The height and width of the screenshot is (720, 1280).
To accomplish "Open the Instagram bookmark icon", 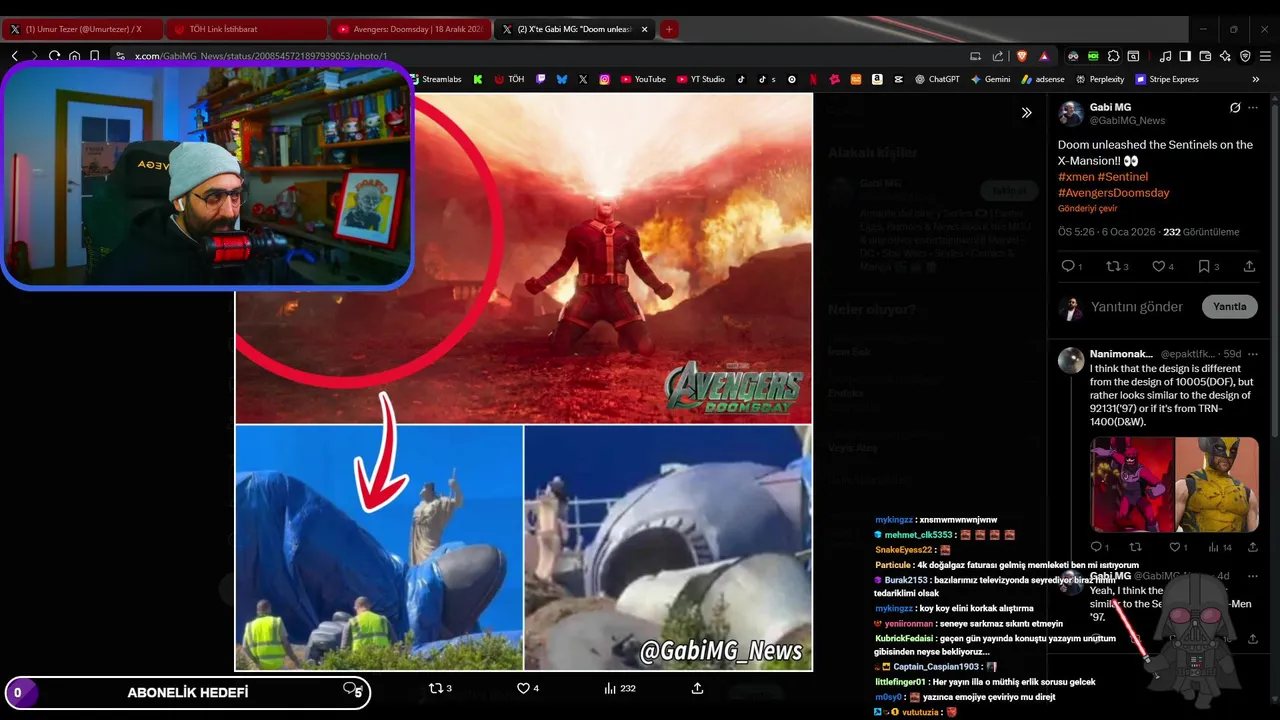I will point(605,79).
